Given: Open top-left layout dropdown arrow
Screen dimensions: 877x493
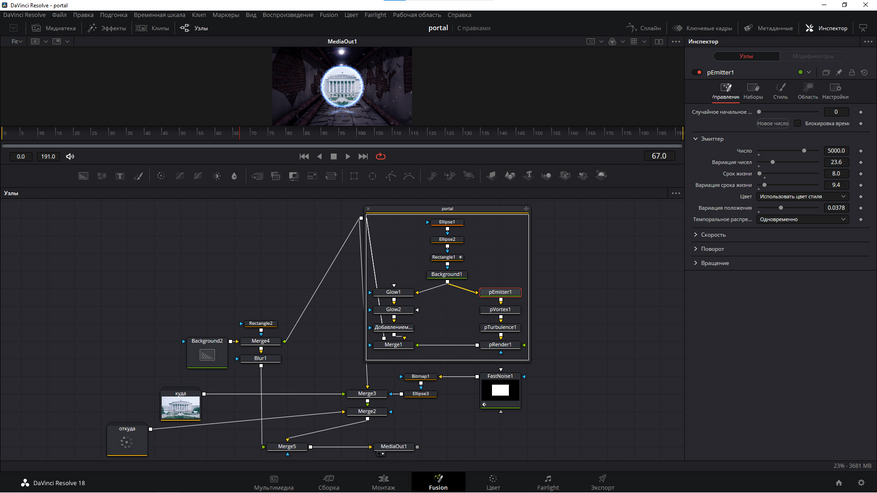Looking at the screenshot, I should [13, 28].
